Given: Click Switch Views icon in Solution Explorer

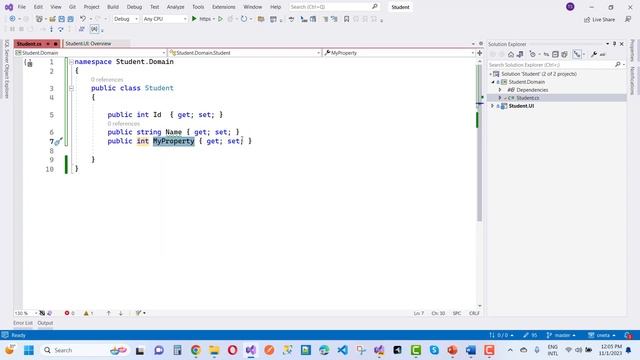Looking at the screenshot, I should (x=520, y=54).
